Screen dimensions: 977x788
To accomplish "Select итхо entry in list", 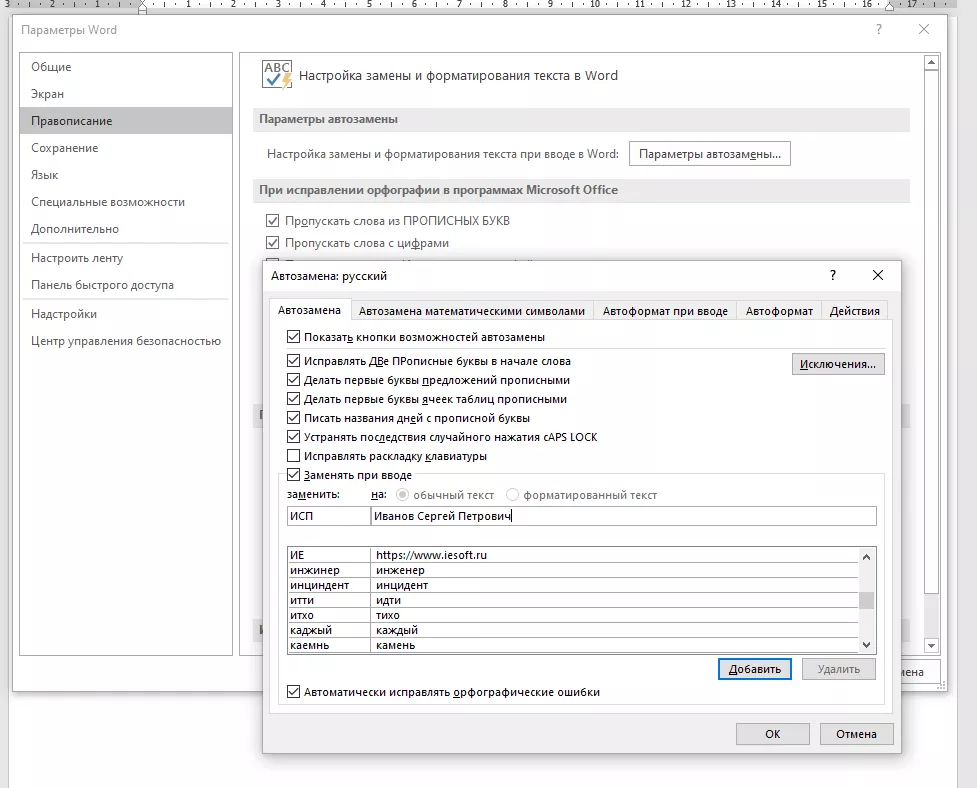I will pos(573,615).
